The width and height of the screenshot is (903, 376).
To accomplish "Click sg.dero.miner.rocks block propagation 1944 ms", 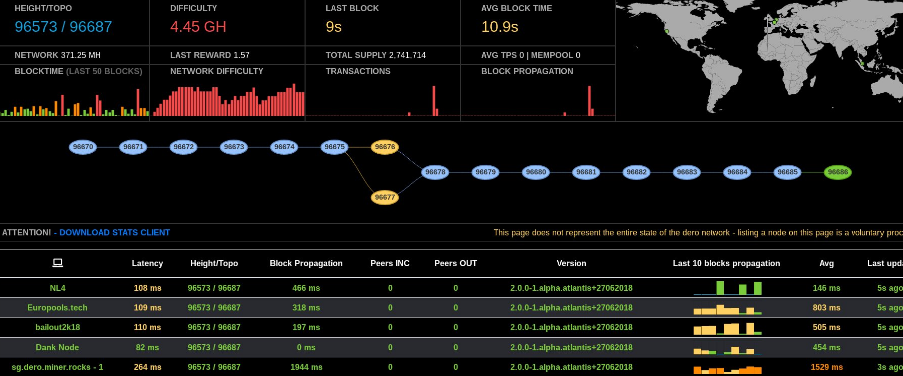I will click(x=306, y=367).
